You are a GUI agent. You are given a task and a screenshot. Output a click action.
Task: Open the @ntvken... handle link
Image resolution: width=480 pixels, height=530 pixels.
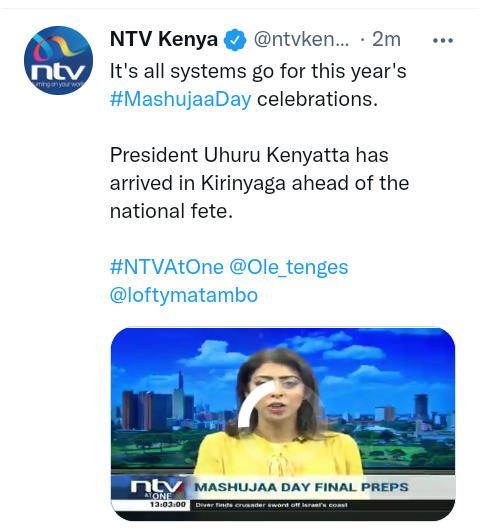click(x=301, y=40)
